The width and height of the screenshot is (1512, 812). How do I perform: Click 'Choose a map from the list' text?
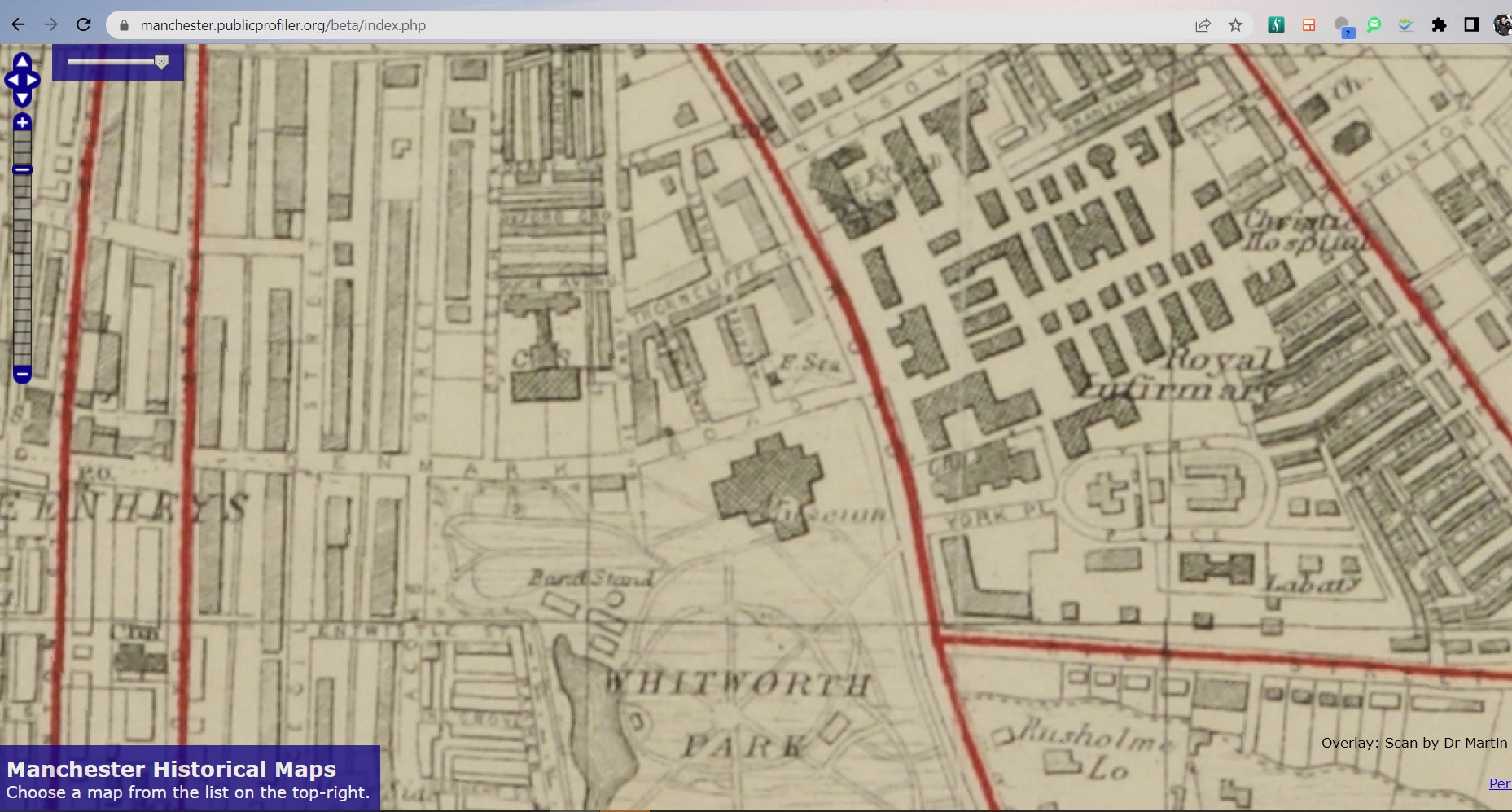(x=188, y=792)
